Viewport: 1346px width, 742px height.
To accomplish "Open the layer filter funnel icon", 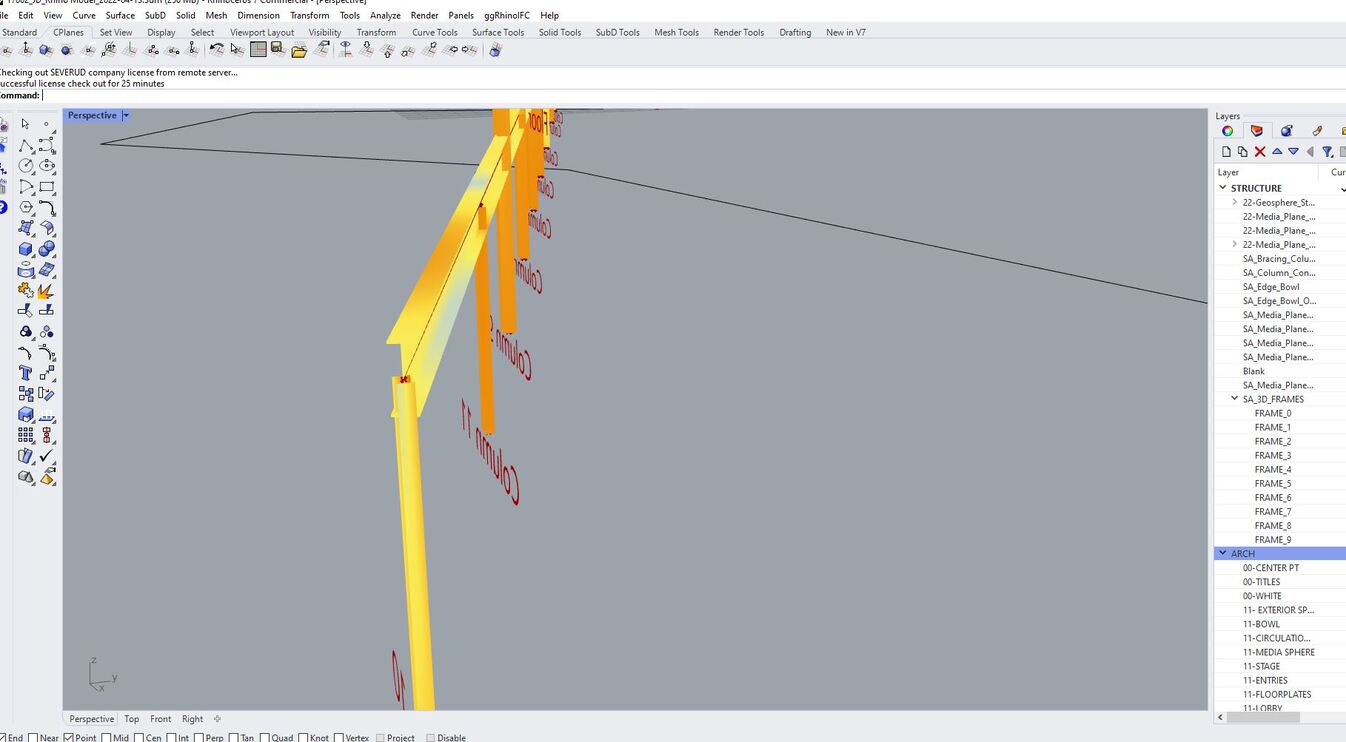I will [x=1327, y=152].
